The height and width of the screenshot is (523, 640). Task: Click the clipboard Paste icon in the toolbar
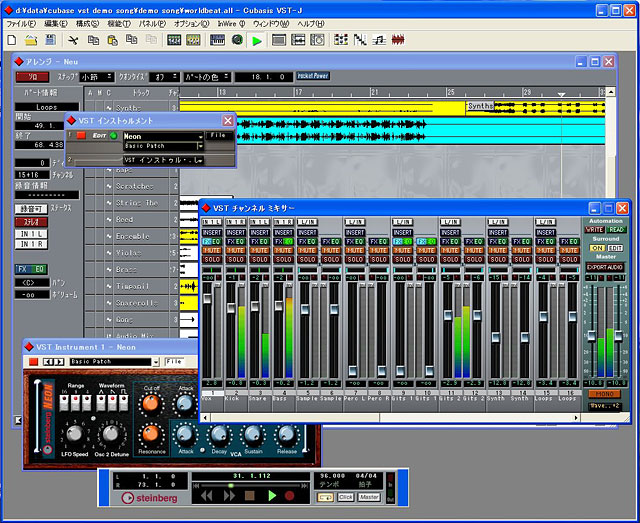click(x=112, y=40)
